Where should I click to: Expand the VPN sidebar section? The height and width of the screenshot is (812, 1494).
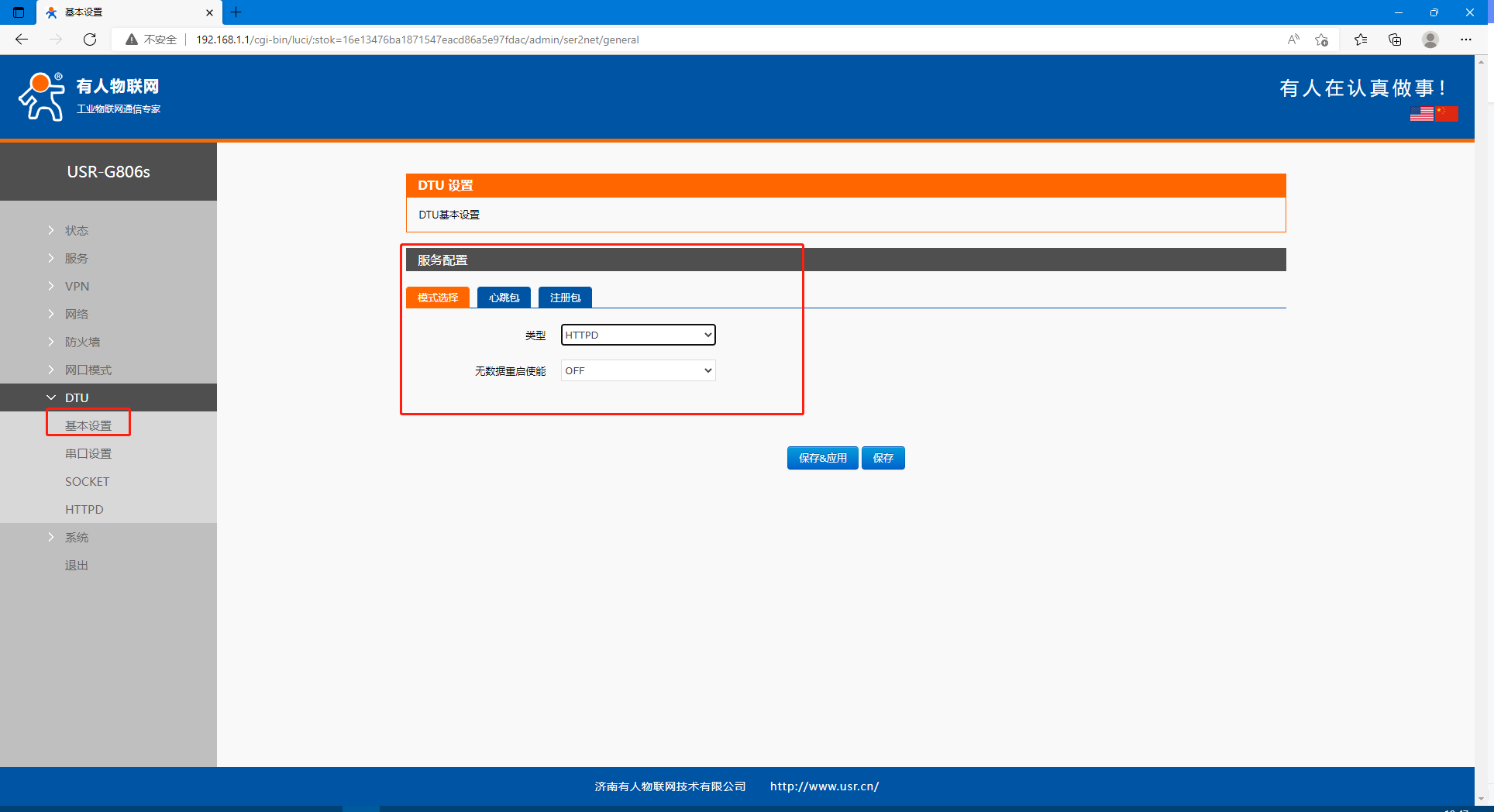(77, 286)
